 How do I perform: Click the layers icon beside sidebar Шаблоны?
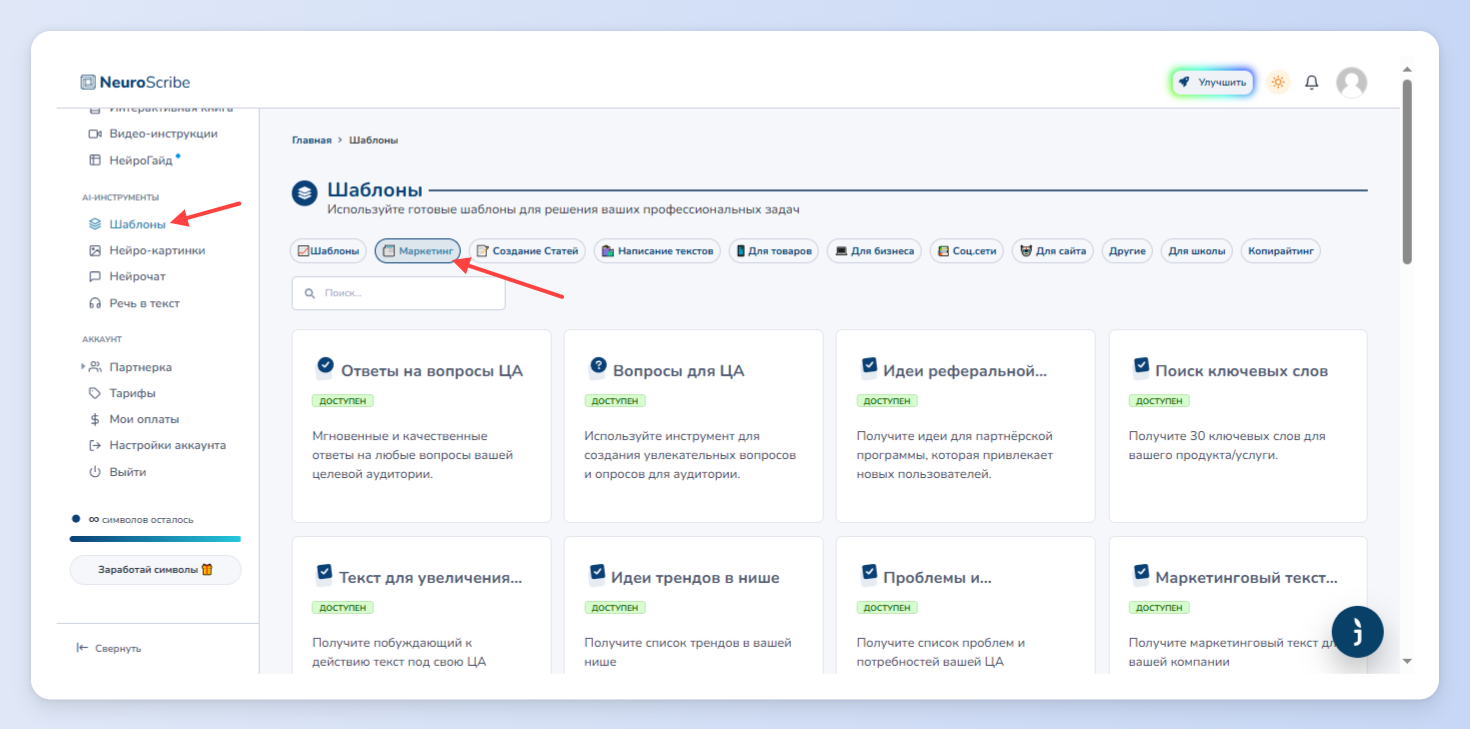click(x=95, y=224)
